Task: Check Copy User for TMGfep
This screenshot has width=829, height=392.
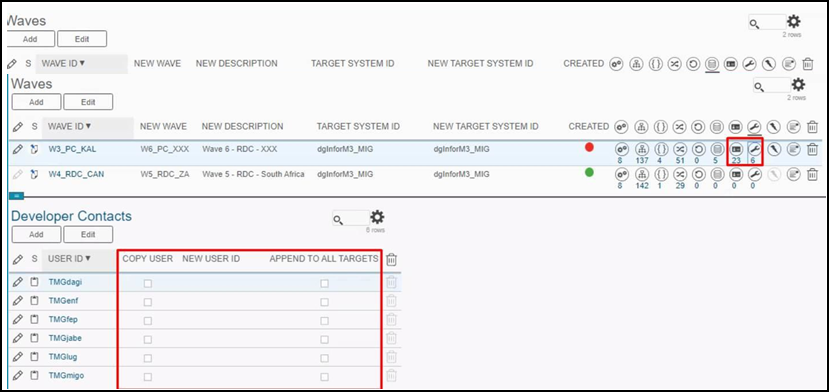Action: tap(148, 321)
